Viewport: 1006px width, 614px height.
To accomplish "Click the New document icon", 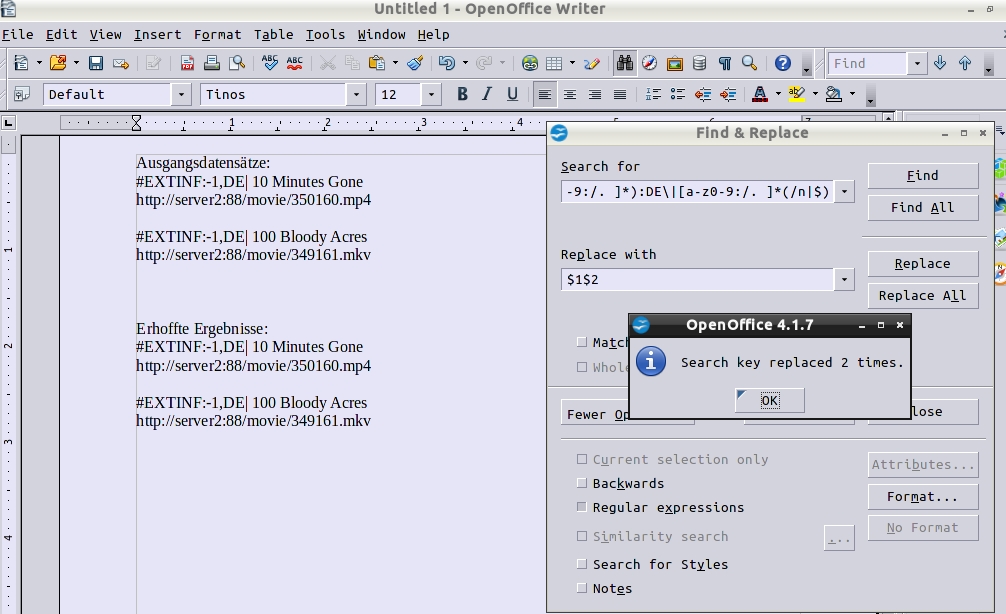I will [x=21, y=63].
